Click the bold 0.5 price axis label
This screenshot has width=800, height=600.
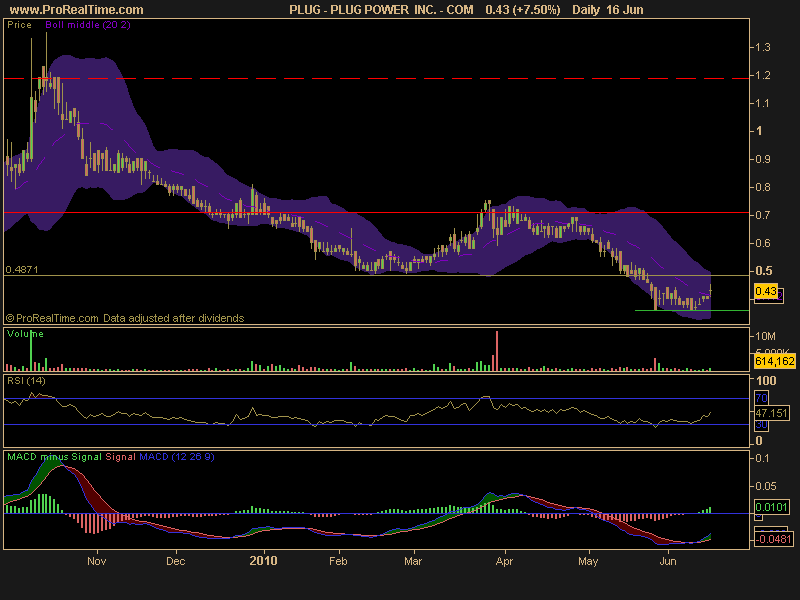[764, 271]
